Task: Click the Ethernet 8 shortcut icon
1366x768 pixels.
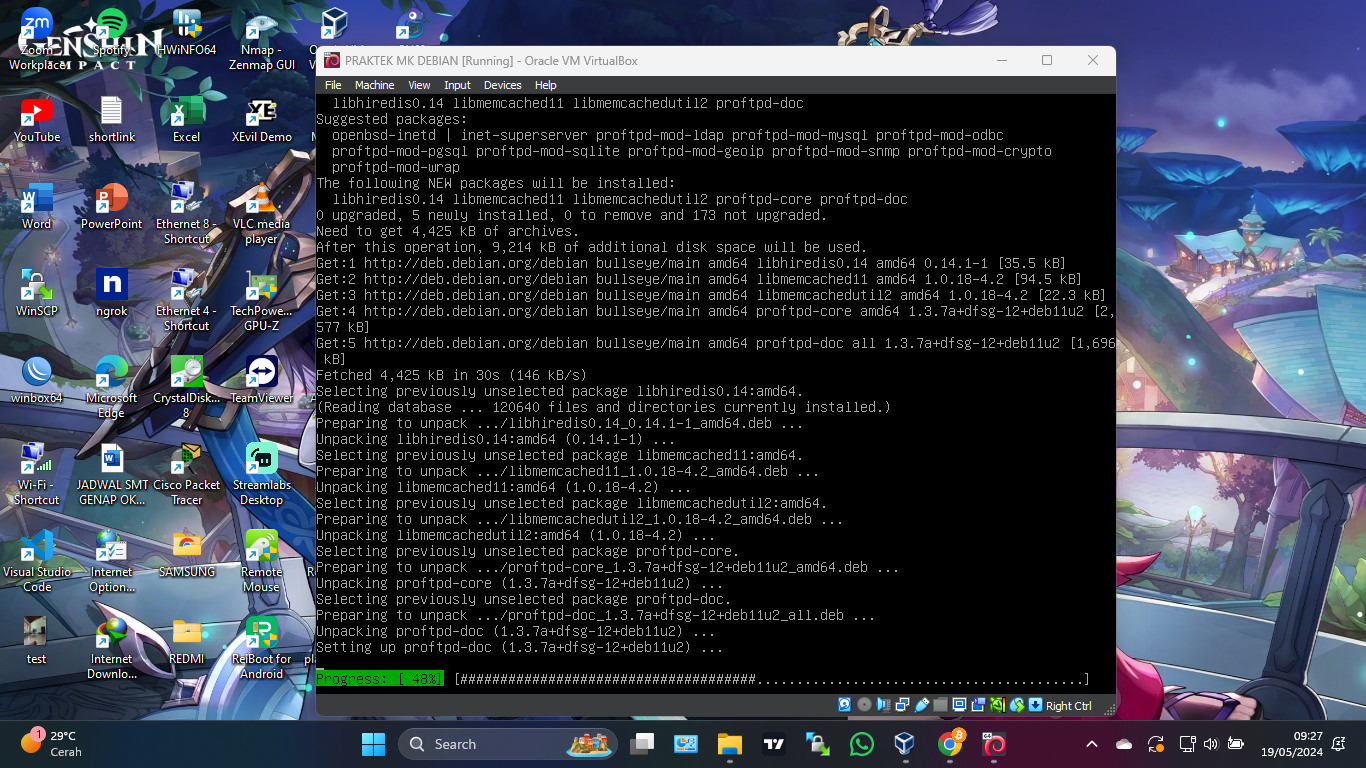Action: [186, 213]
